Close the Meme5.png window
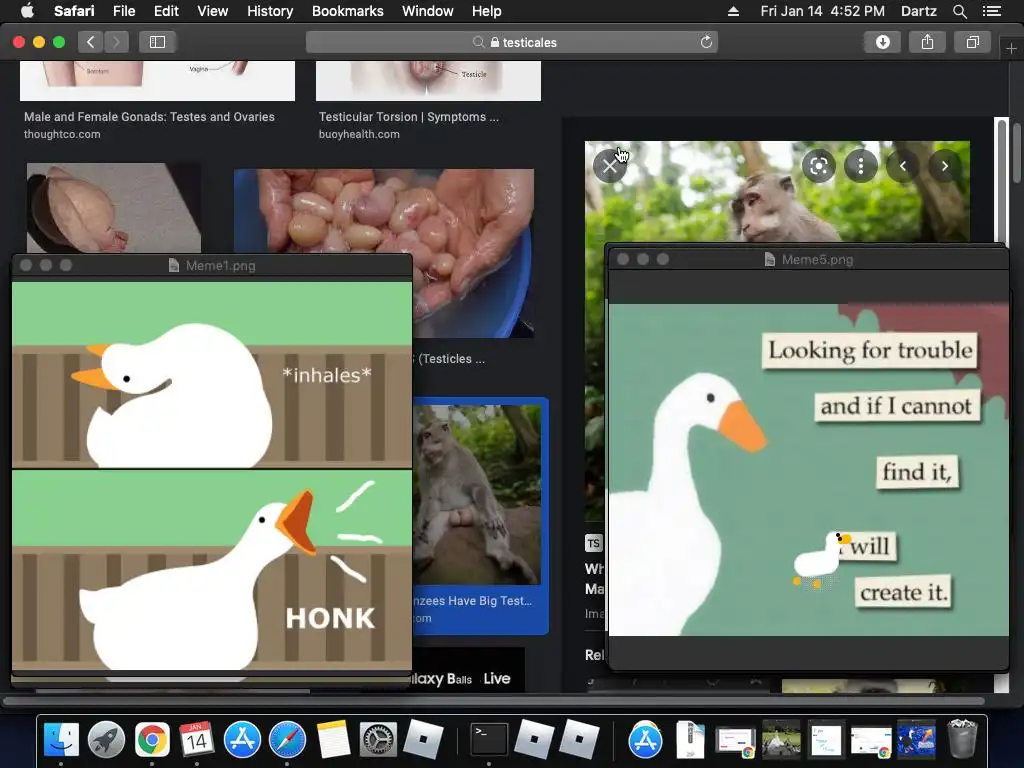The height and width of the screenshot is (768, 1024). (623, 259)
